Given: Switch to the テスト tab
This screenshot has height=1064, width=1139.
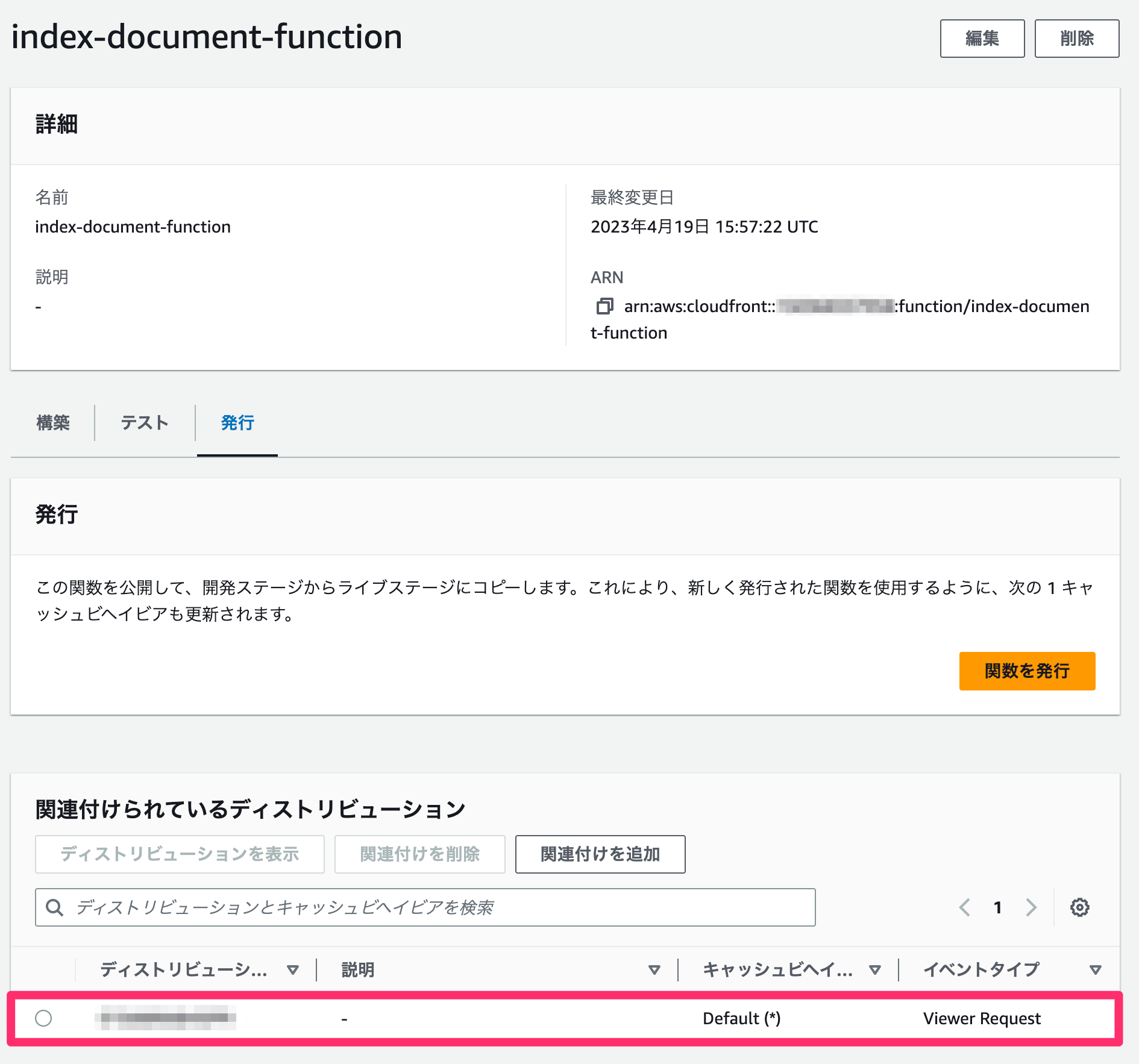Looking at the screenshot, I should point(144,423).
